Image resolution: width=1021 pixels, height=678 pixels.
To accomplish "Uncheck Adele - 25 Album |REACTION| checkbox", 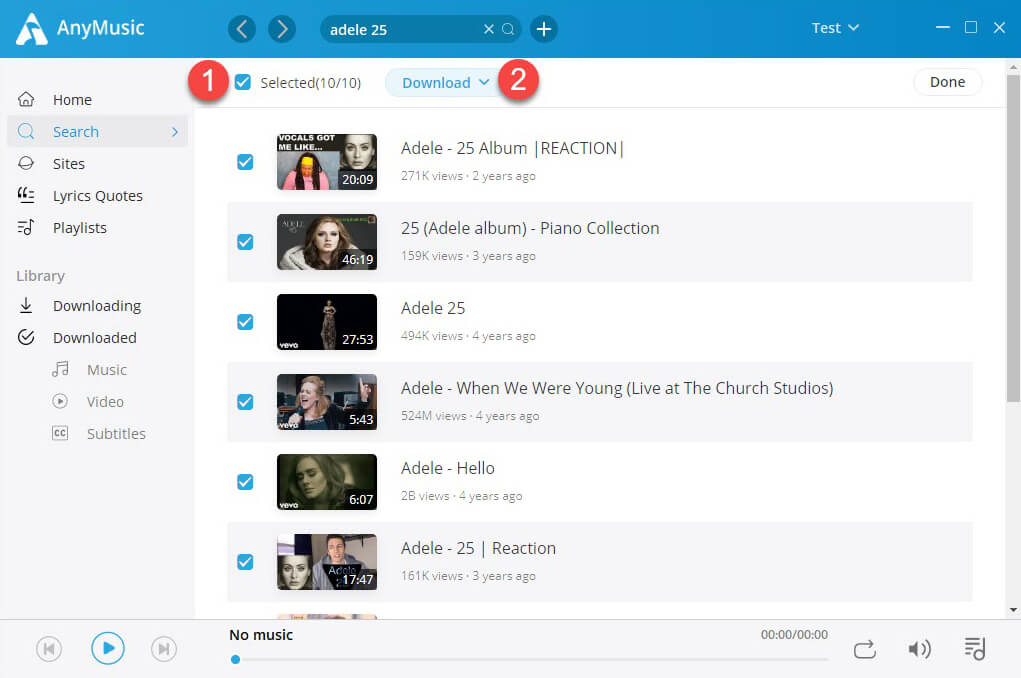I will [245, 162].
